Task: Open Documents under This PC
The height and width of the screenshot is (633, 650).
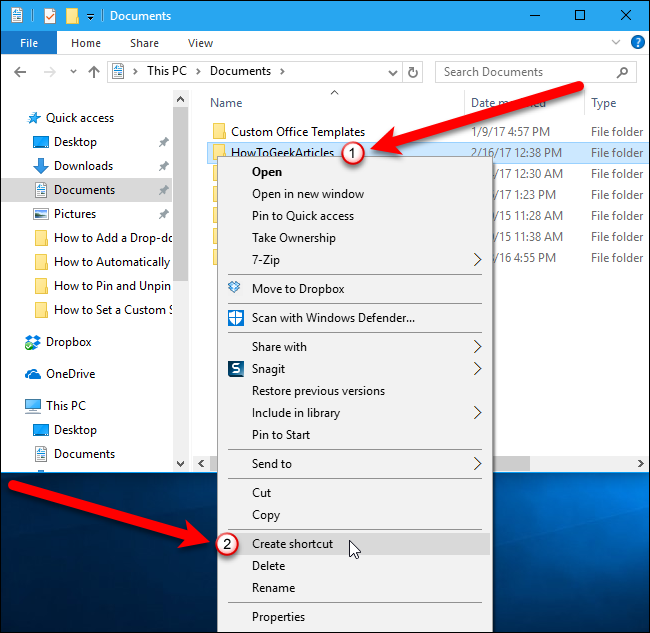Action: tap(85, 454)
